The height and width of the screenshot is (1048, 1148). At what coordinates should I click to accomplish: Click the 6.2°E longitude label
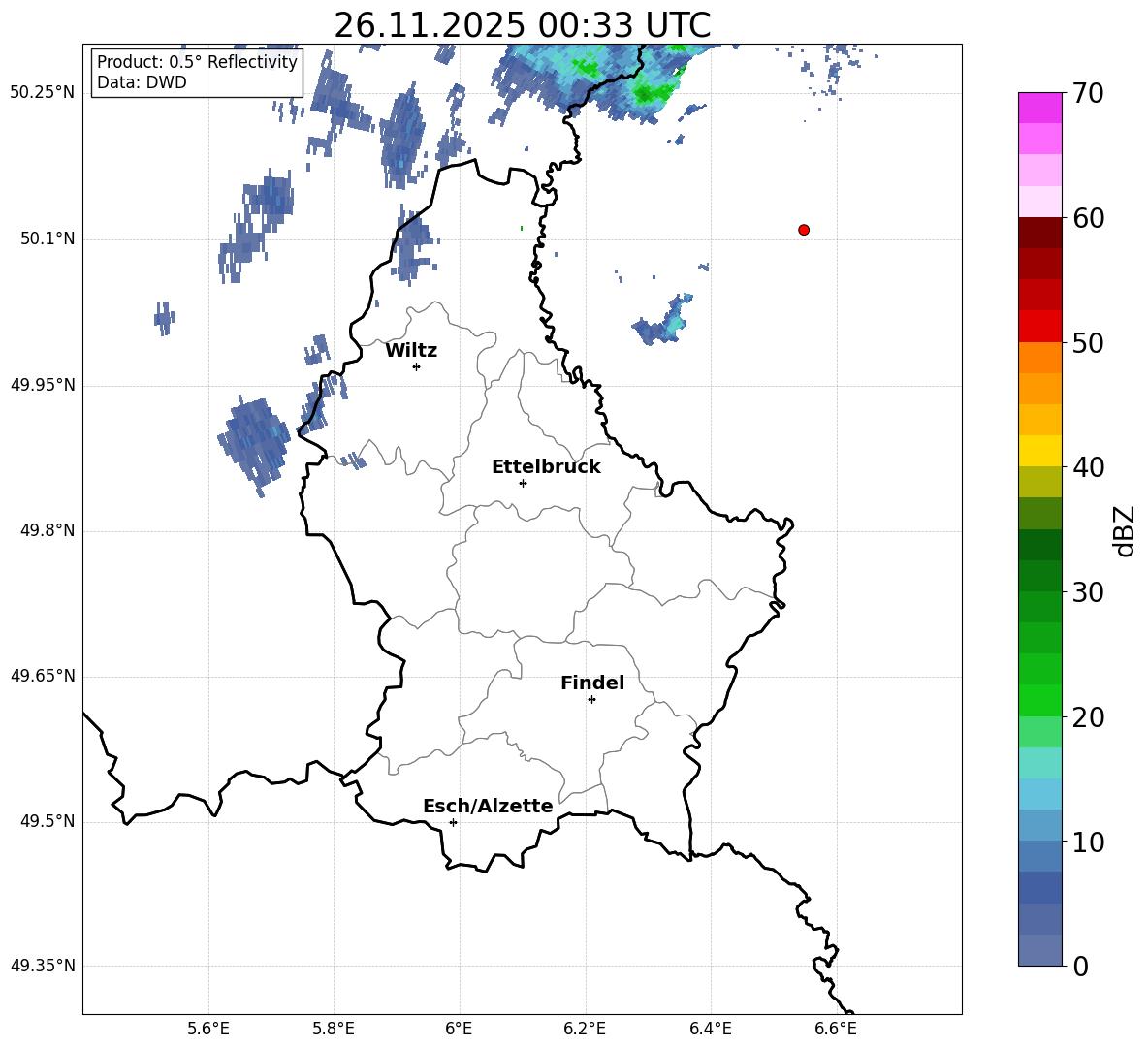click(585, 1029)
